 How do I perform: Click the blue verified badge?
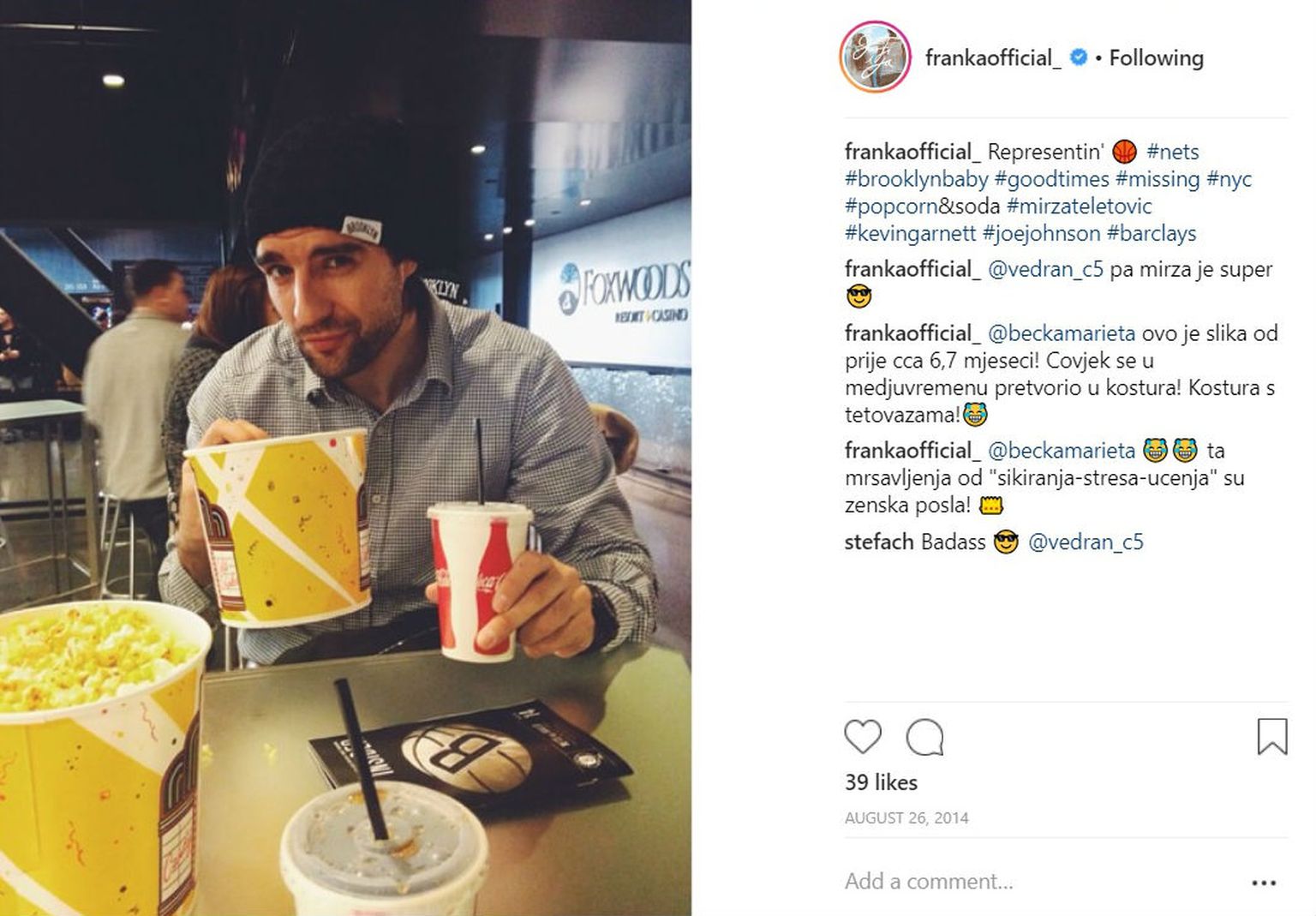click(1080, 57)
